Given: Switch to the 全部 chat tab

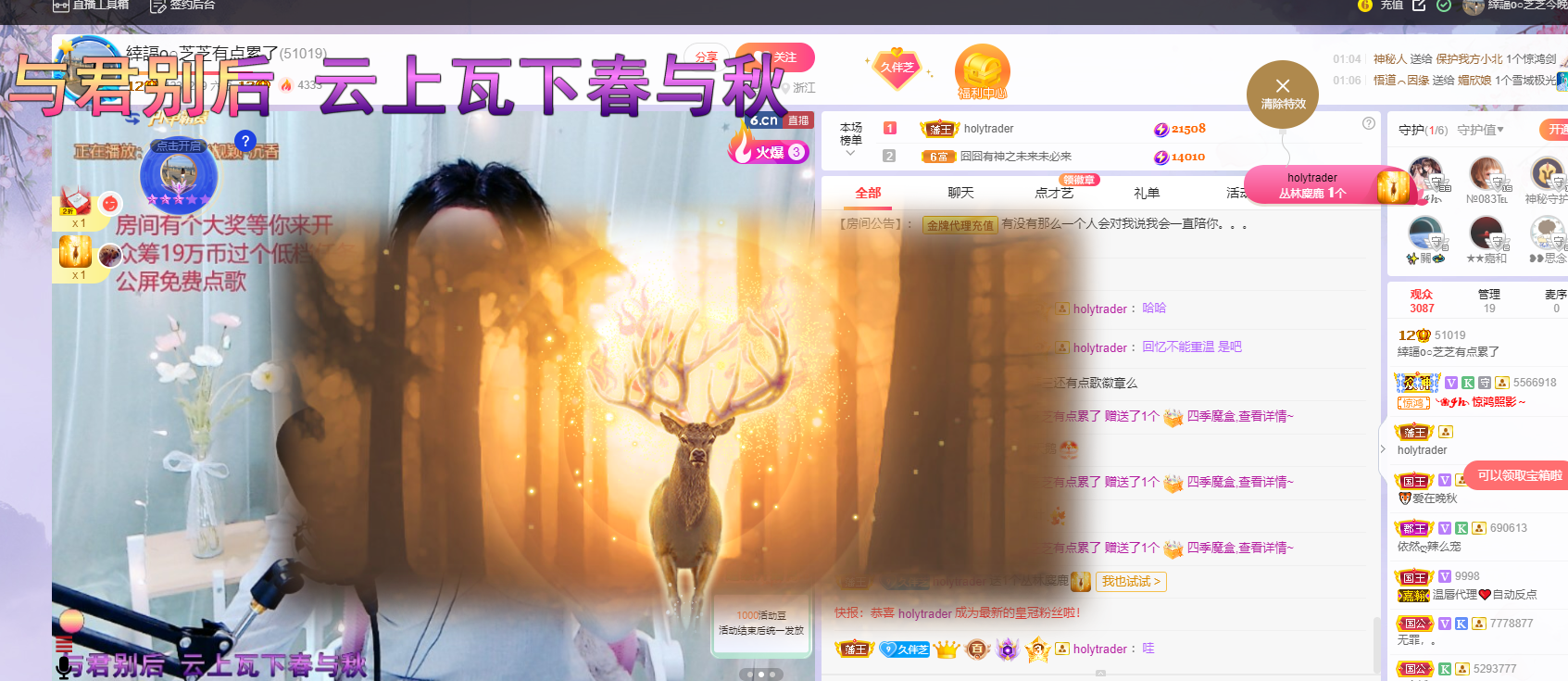Looking at the screenshot, I should [x=868, y=193].
